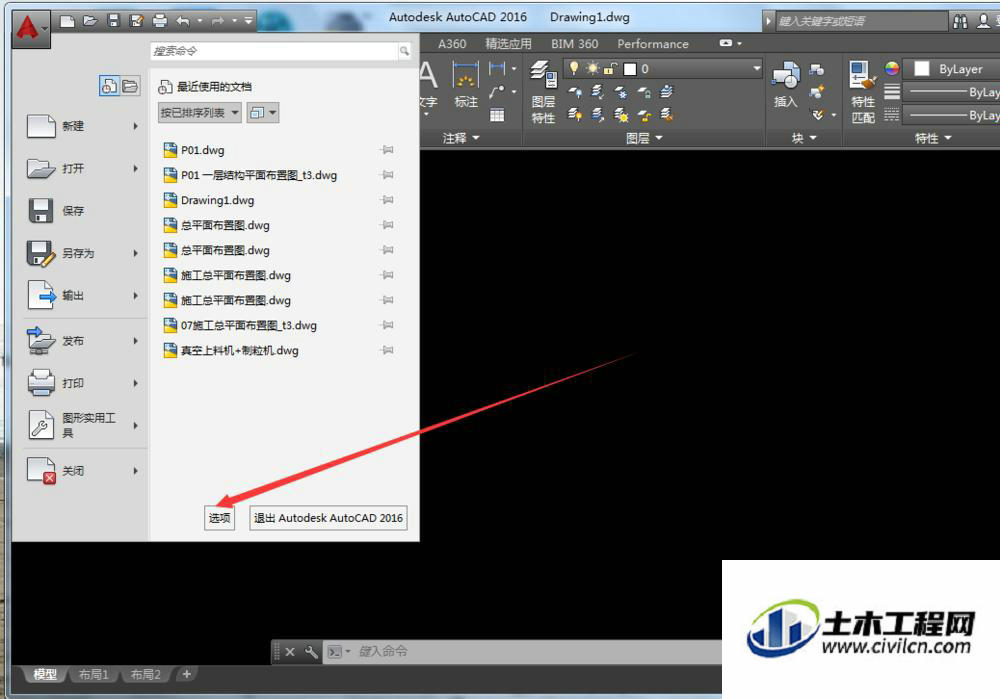Click the edit block icon in 块 panel

(817, 92)
